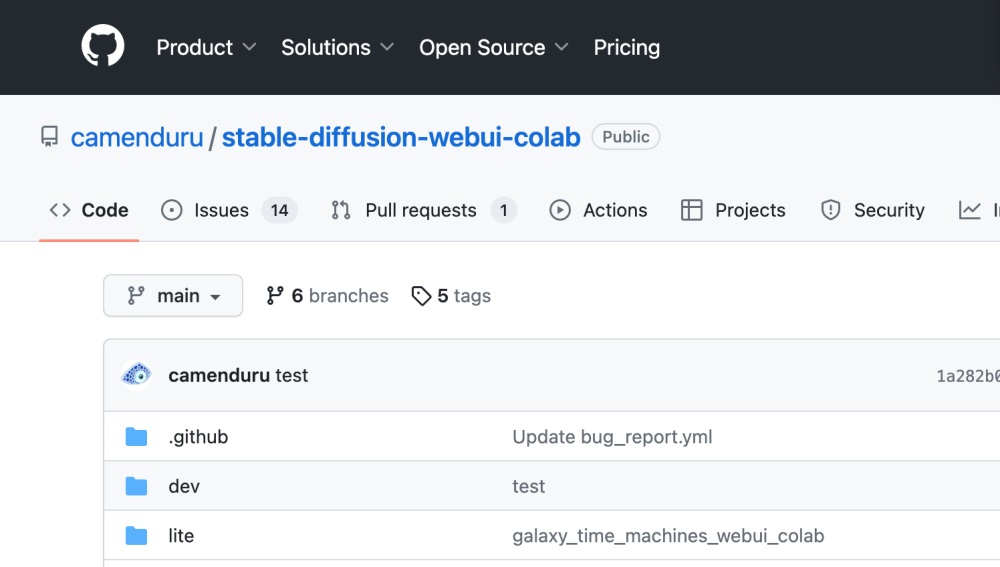
Task: Expand the Open Source menu
Action: (494, 47)
